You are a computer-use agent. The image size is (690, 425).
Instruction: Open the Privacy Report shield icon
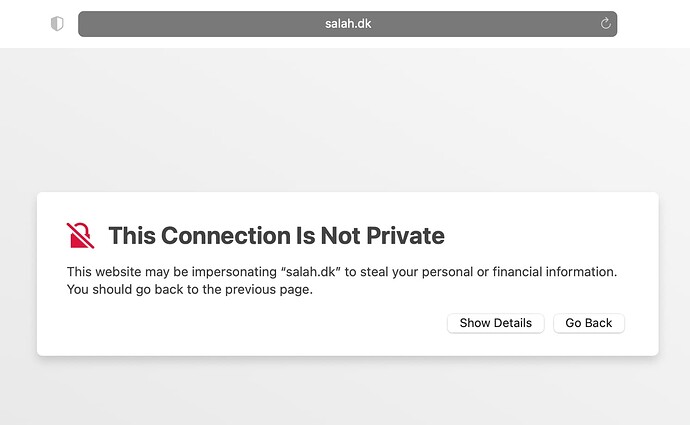click(x=57, y=24)
